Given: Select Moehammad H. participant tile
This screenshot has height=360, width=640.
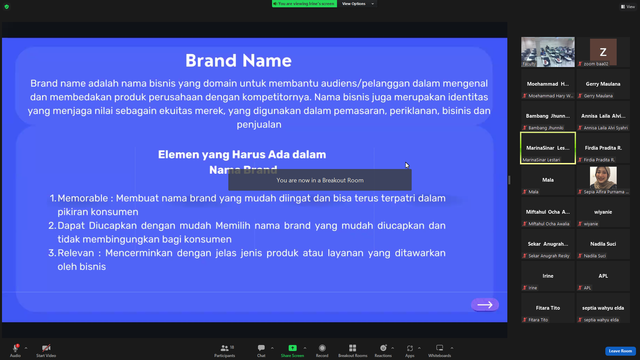Looking at the screenshot, I should 548,84.
